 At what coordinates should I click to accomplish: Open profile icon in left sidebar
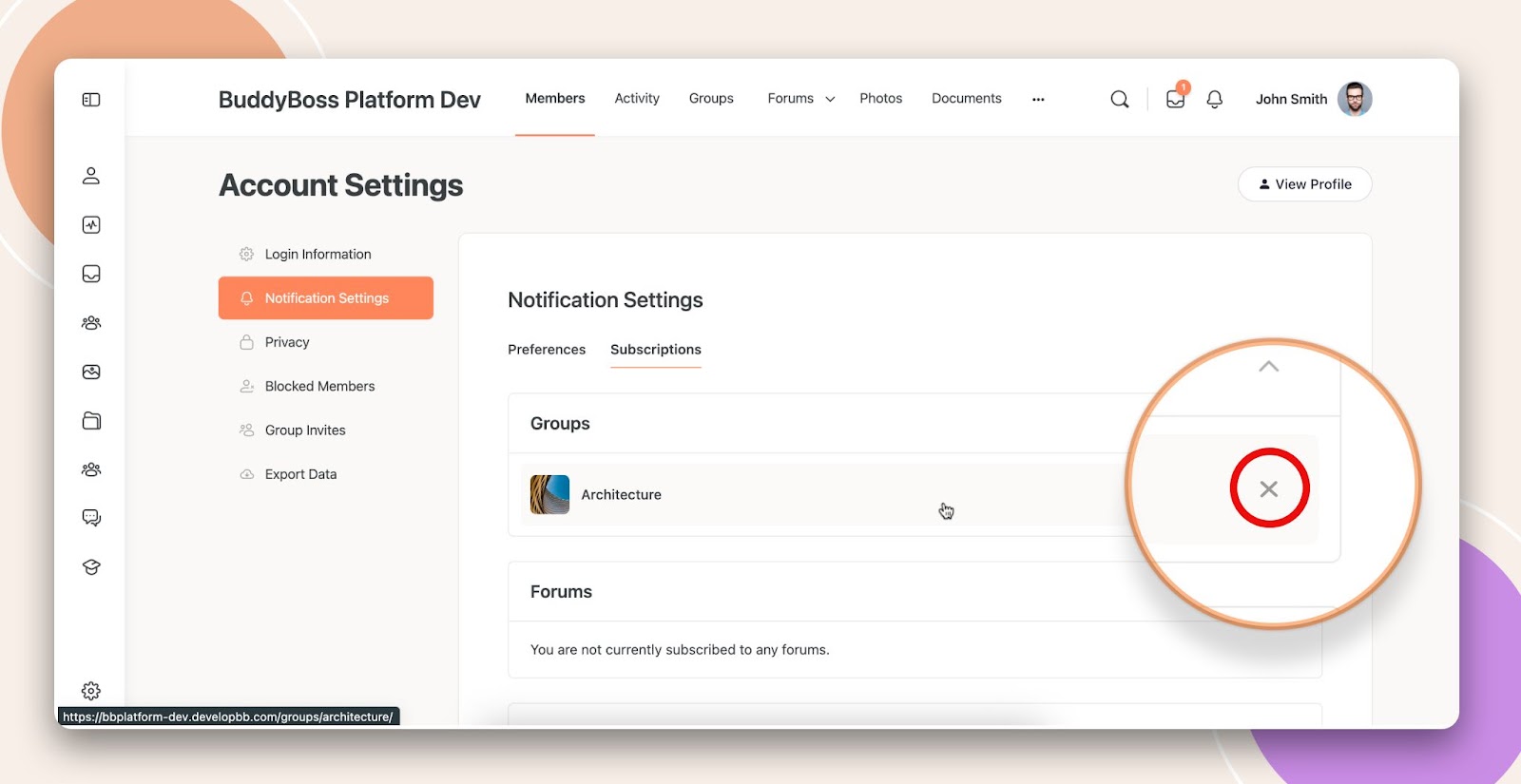[x=91, y=176]
